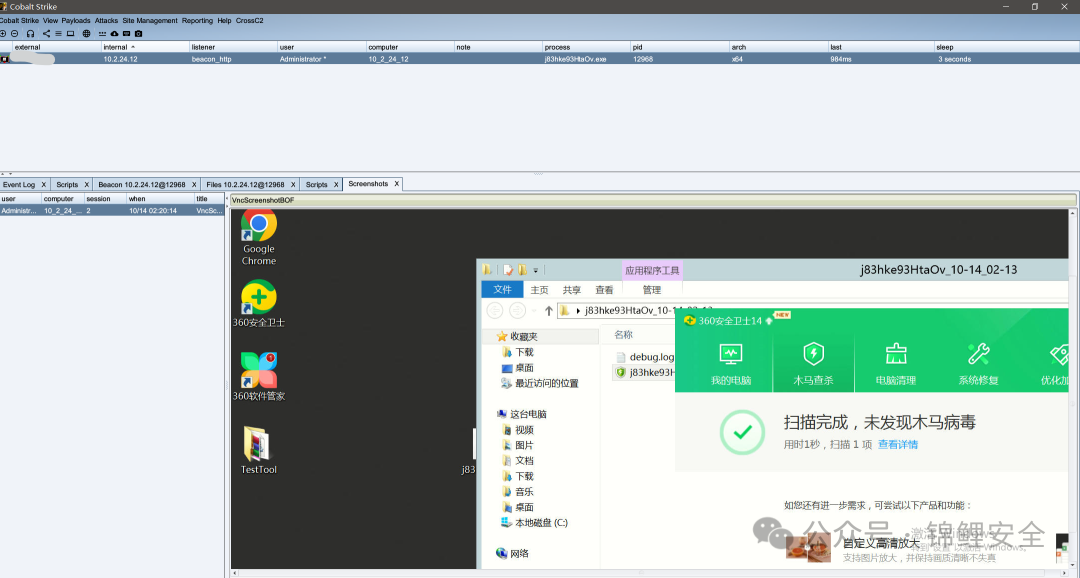
Task: Open the Payloads menu
Action: pos(76,21)
